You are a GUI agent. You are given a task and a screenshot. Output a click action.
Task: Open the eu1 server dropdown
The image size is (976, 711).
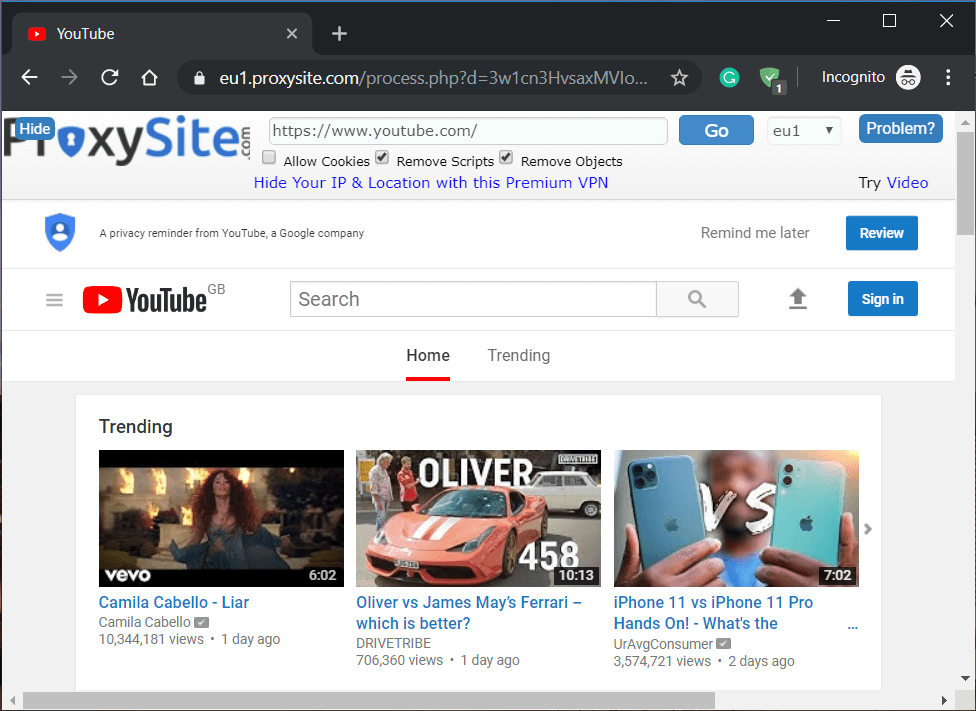pyautogui.click(x=804, y=131)
